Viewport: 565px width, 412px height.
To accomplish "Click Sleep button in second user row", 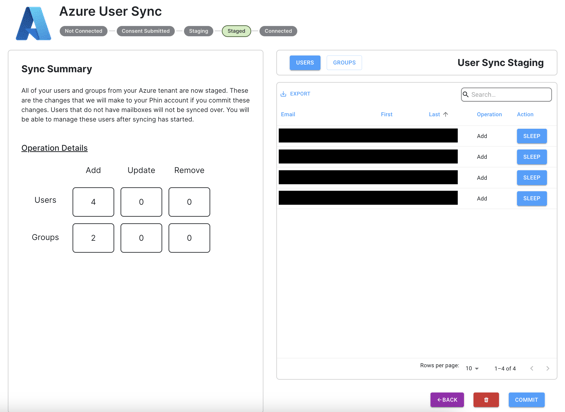I will (531, 157).
